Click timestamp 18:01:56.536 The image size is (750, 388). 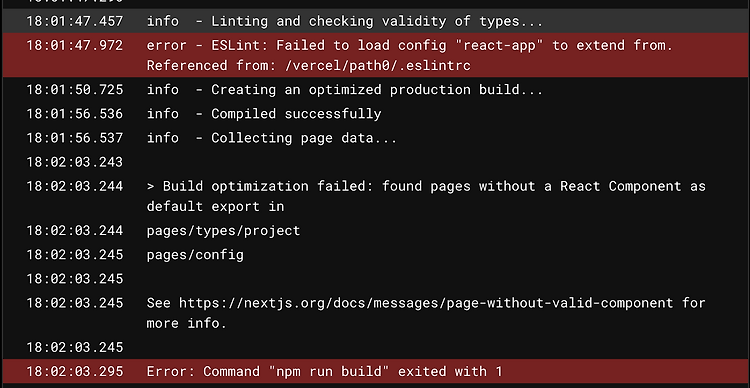click(x=74, y=114)
